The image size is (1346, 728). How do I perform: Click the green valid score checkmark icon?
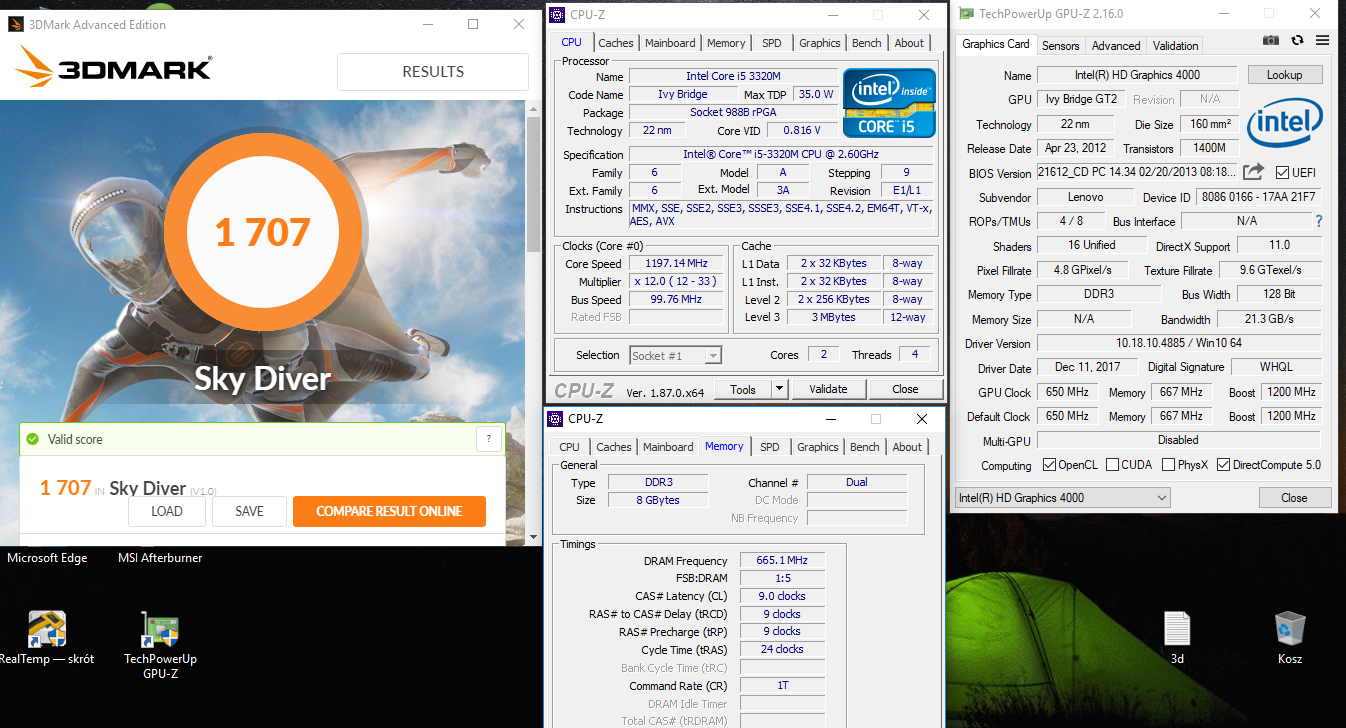33,439
